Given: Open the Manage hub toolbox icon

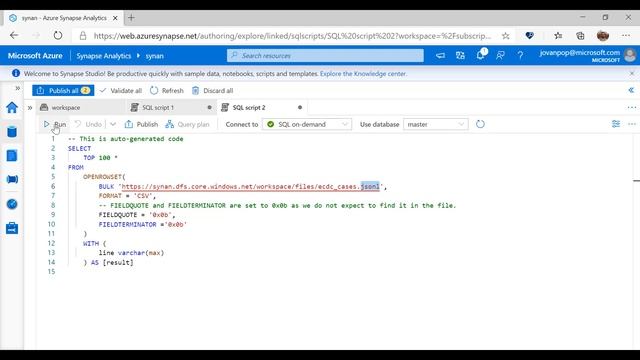Looking at the screenshot, I should [12, 228].
